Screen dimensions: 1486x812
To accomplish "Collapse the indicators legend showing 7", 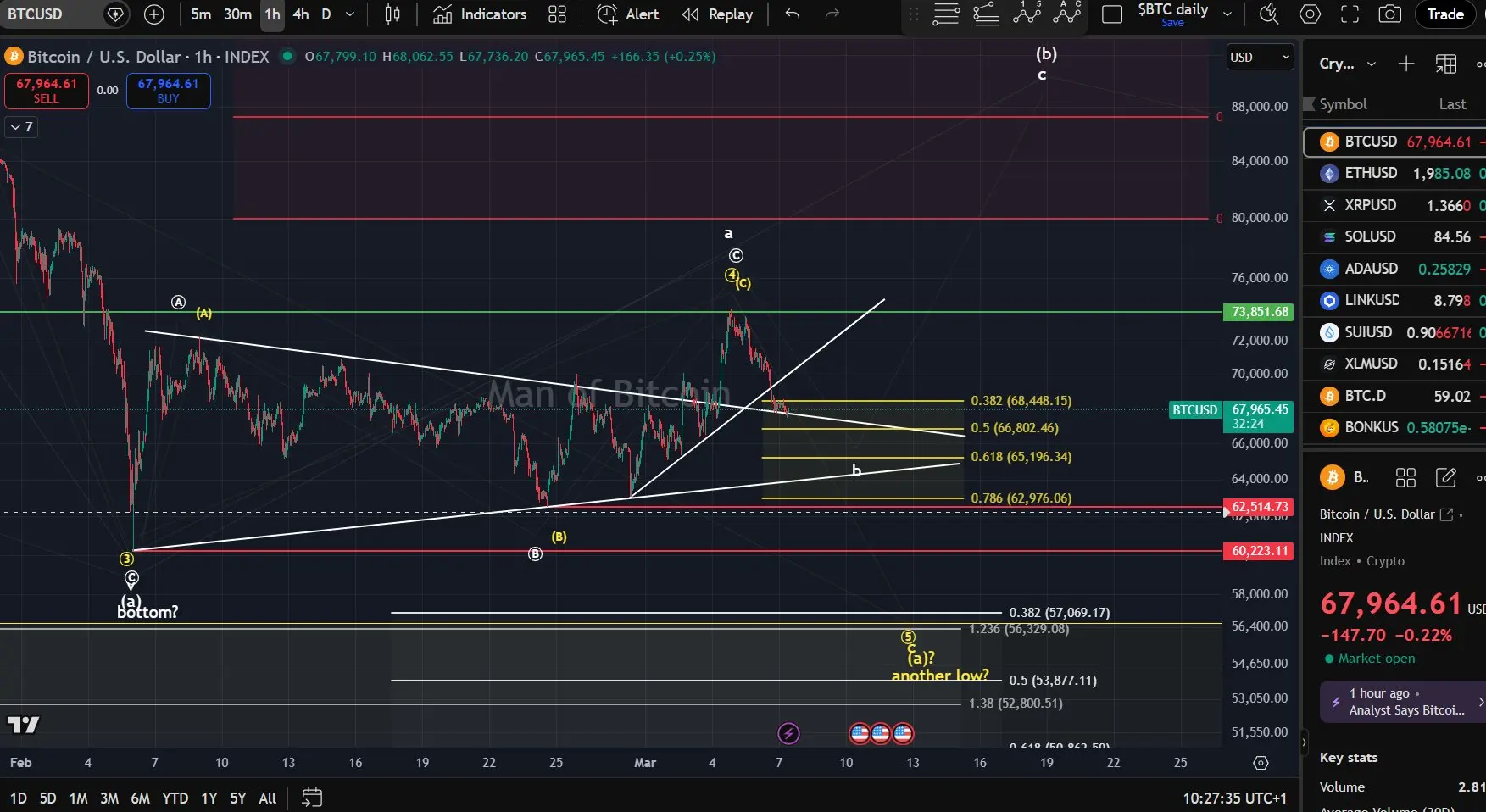I will pos(21,127).
